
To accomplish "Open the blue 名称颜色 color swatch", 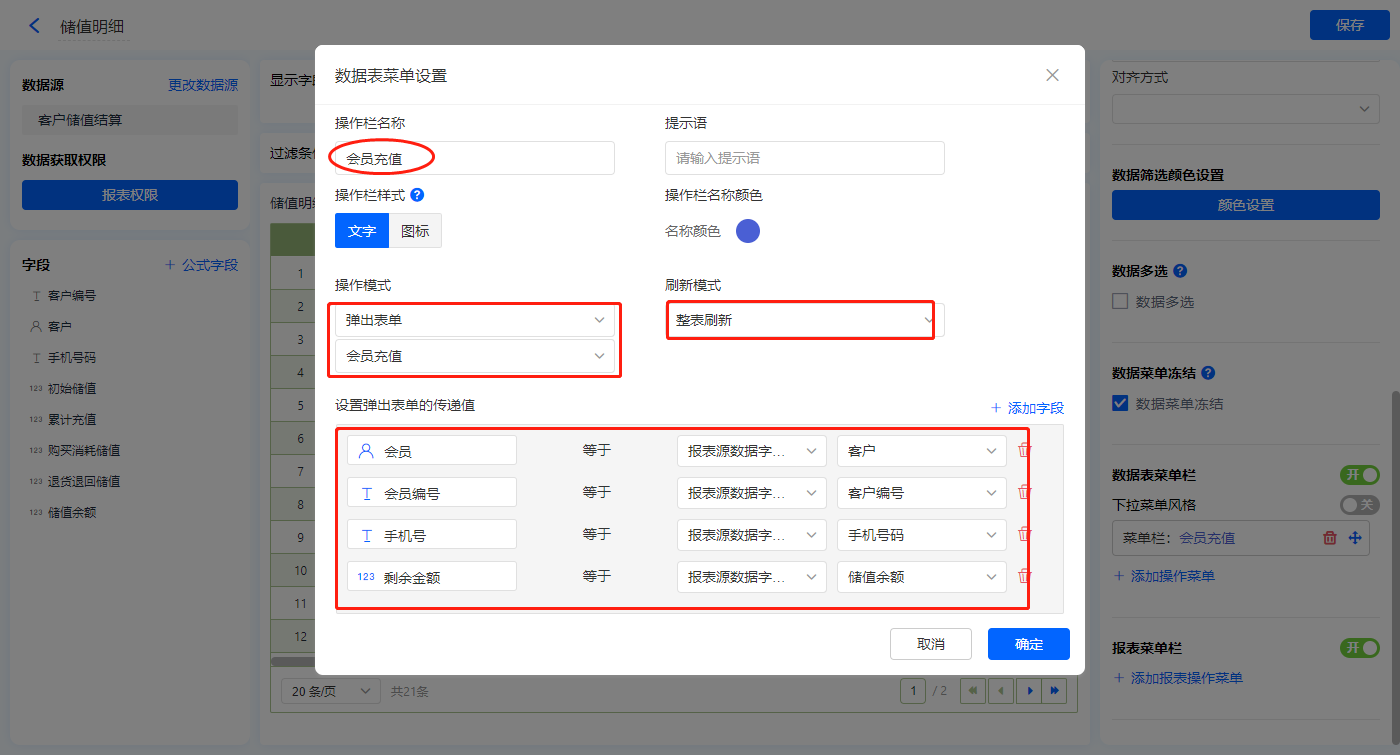I will coord(748,231).
